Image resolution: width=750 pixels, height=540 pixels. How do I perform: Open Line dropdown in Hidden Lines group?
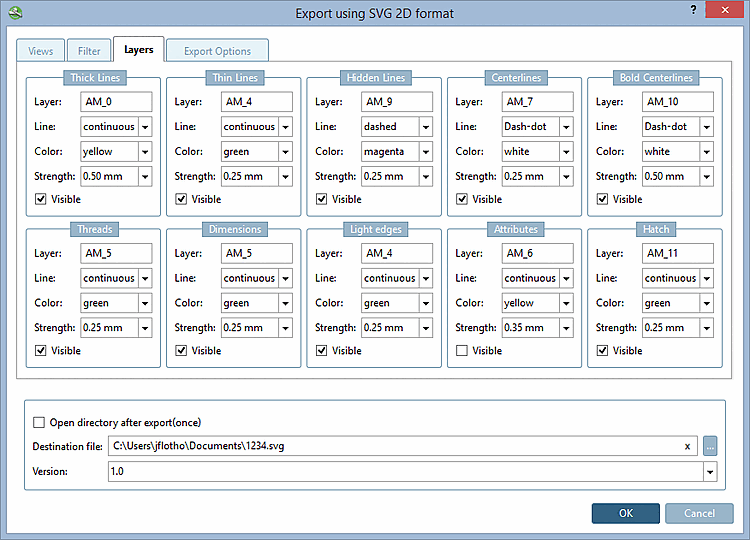425,127
